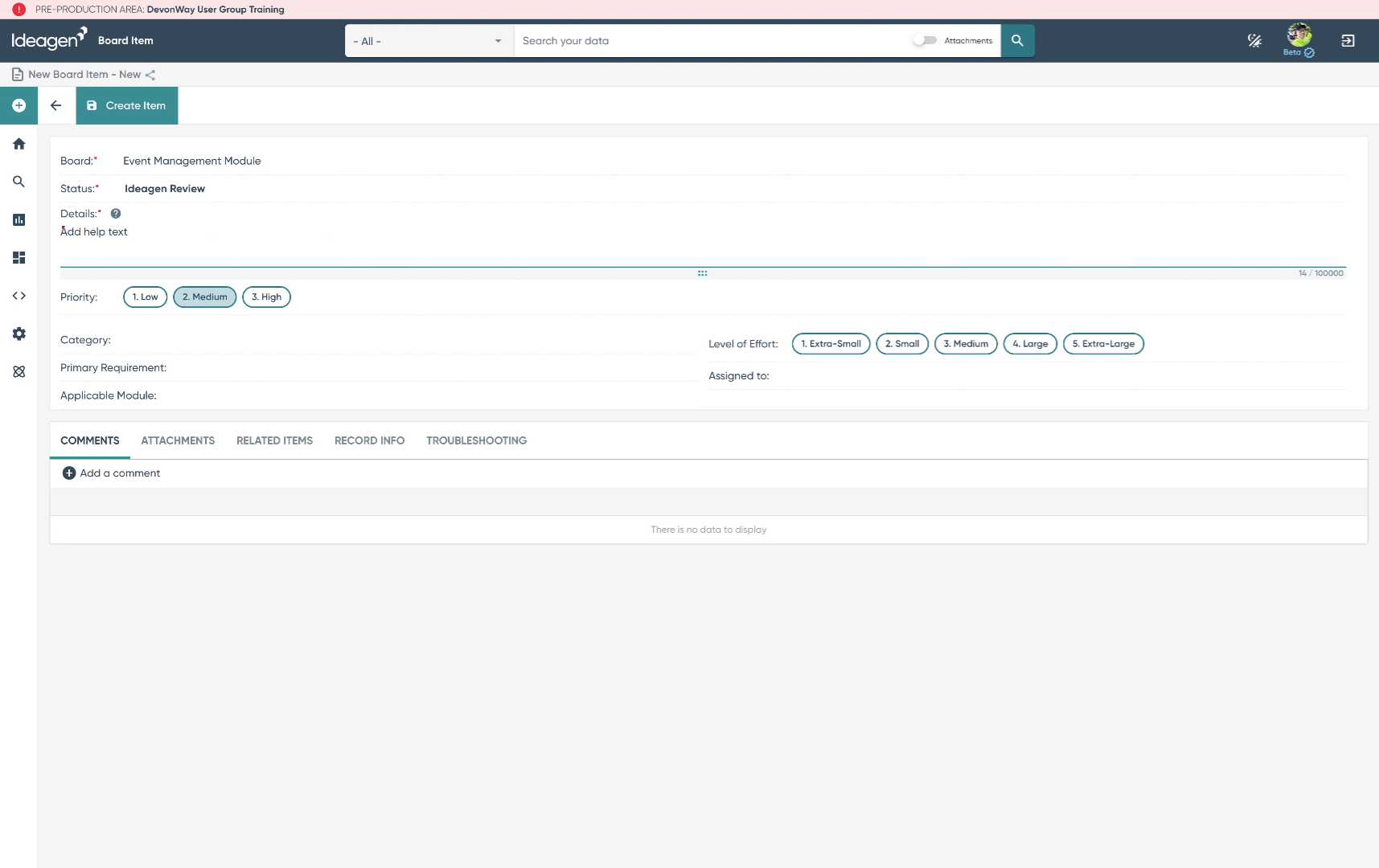
Task: Toggle the Attachments search switch
Action: click(925, 40)
